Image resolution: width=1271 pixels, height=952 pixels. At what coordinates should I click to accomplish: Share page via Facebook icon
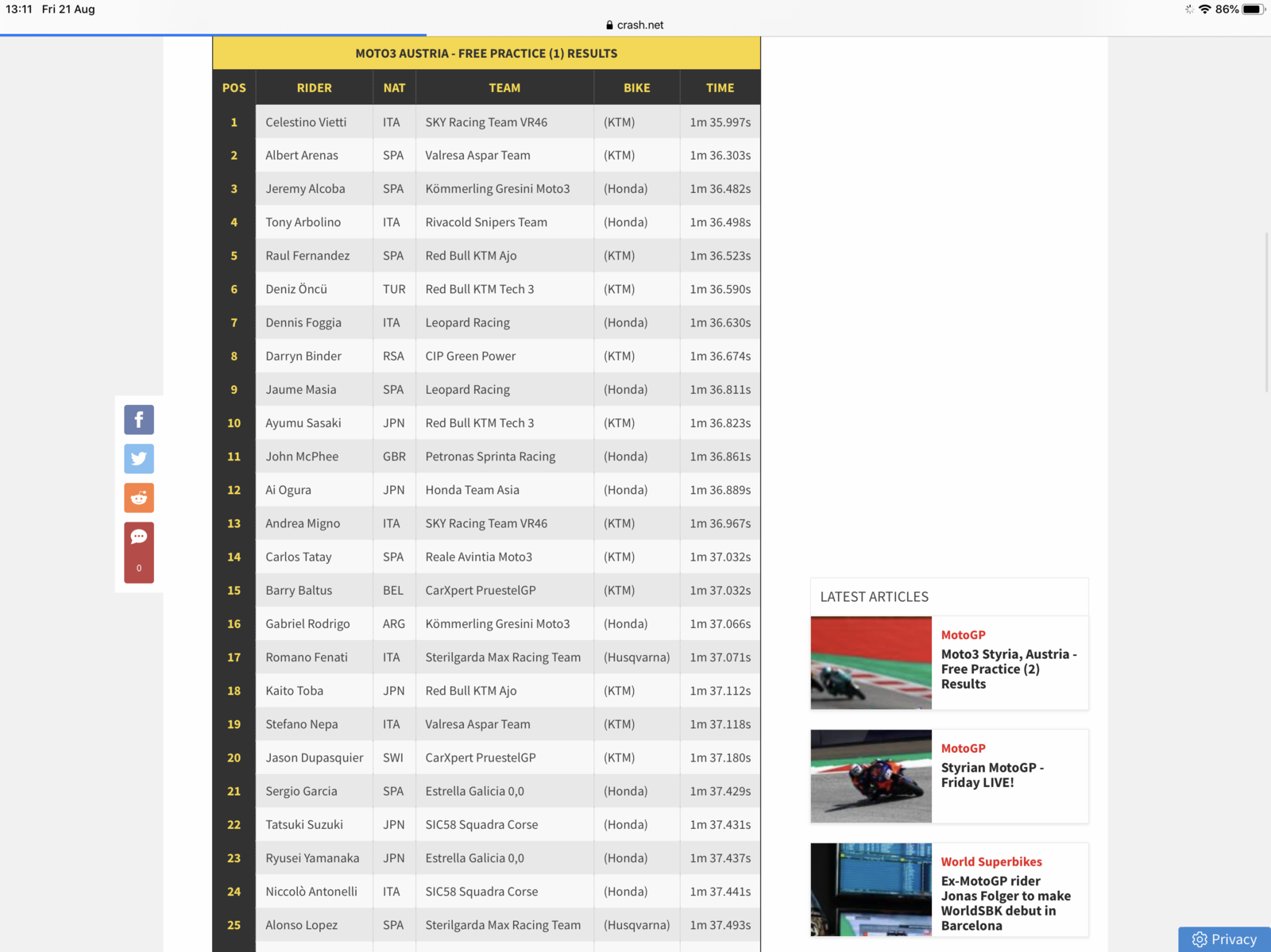pos(138,419)
